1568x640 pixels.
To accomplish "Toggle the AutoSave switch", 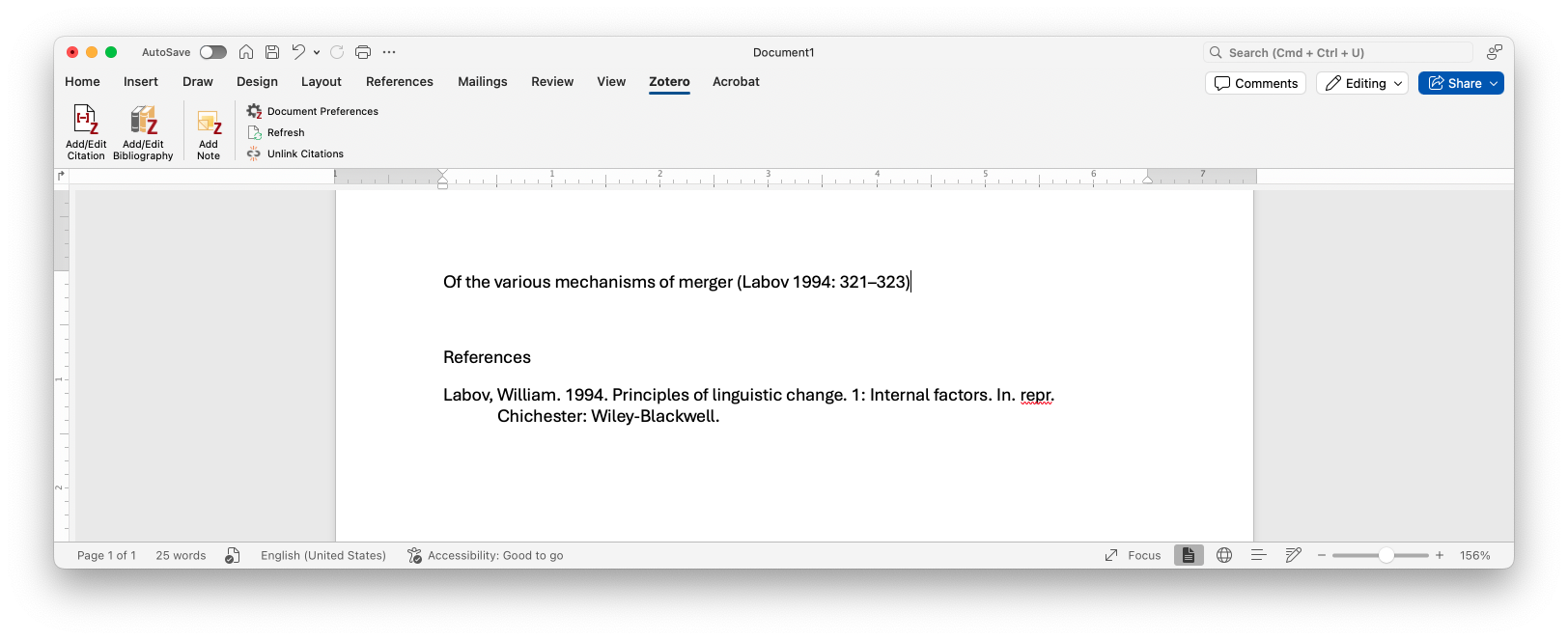I will point(213,52).
